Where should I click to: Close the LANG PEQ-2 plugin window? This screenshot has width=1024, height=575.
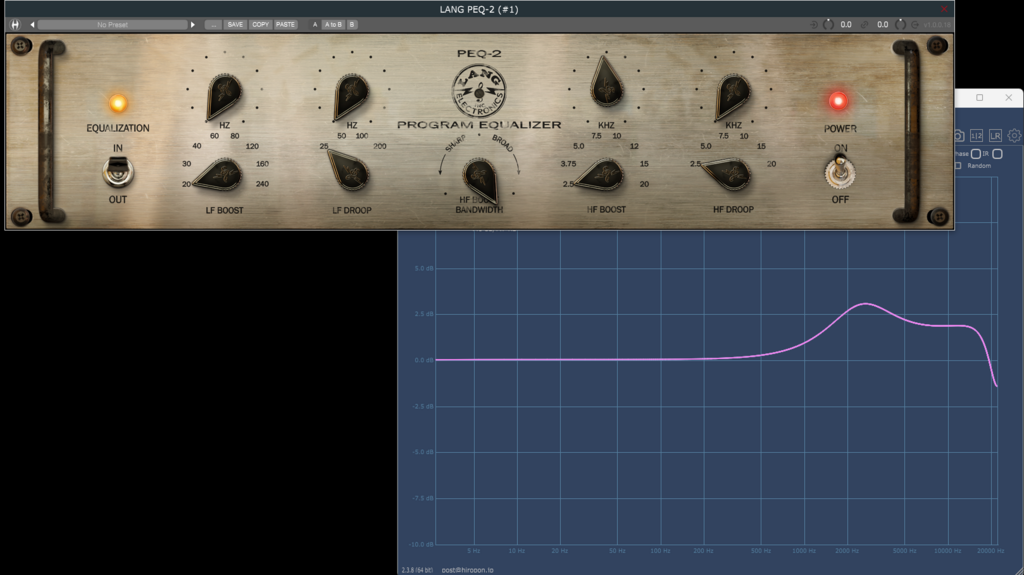coord(944,8)
